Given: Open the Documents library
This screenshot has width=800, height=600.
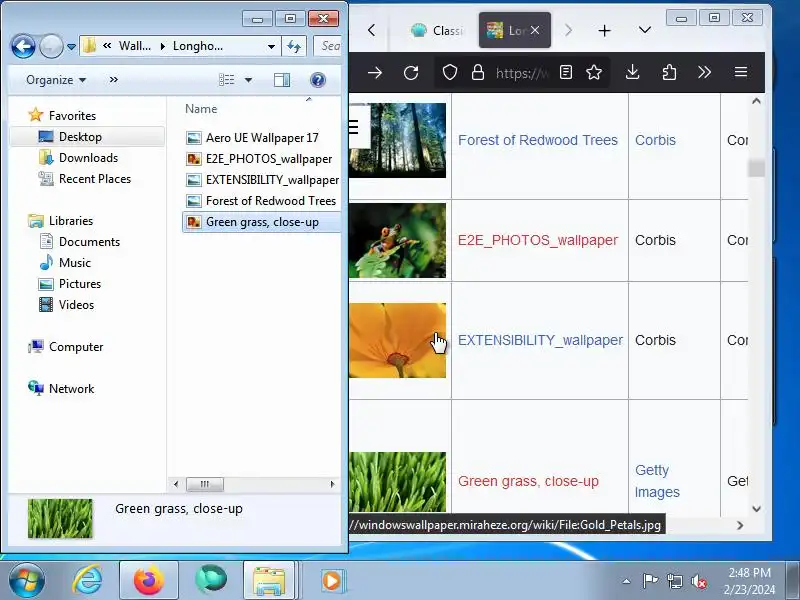Looking at the screenshot, I should point(89,241).
